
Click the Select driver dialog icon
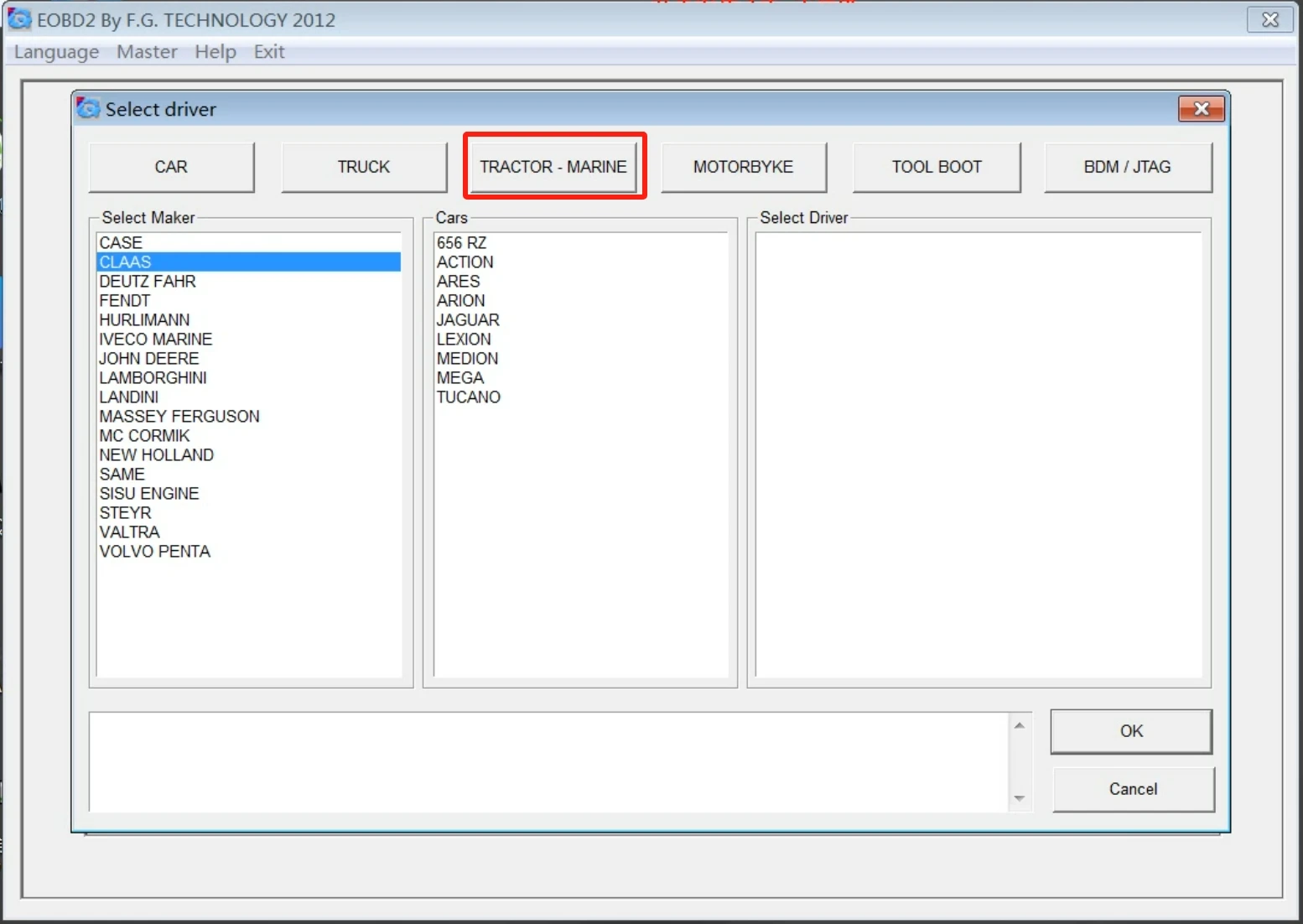pos(88,108)
